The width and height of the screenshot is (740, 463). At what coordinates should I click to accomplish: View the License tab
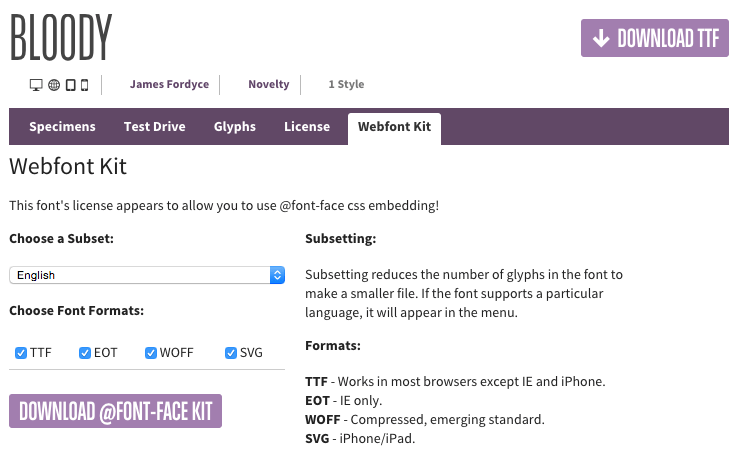[x=307, y=127]
